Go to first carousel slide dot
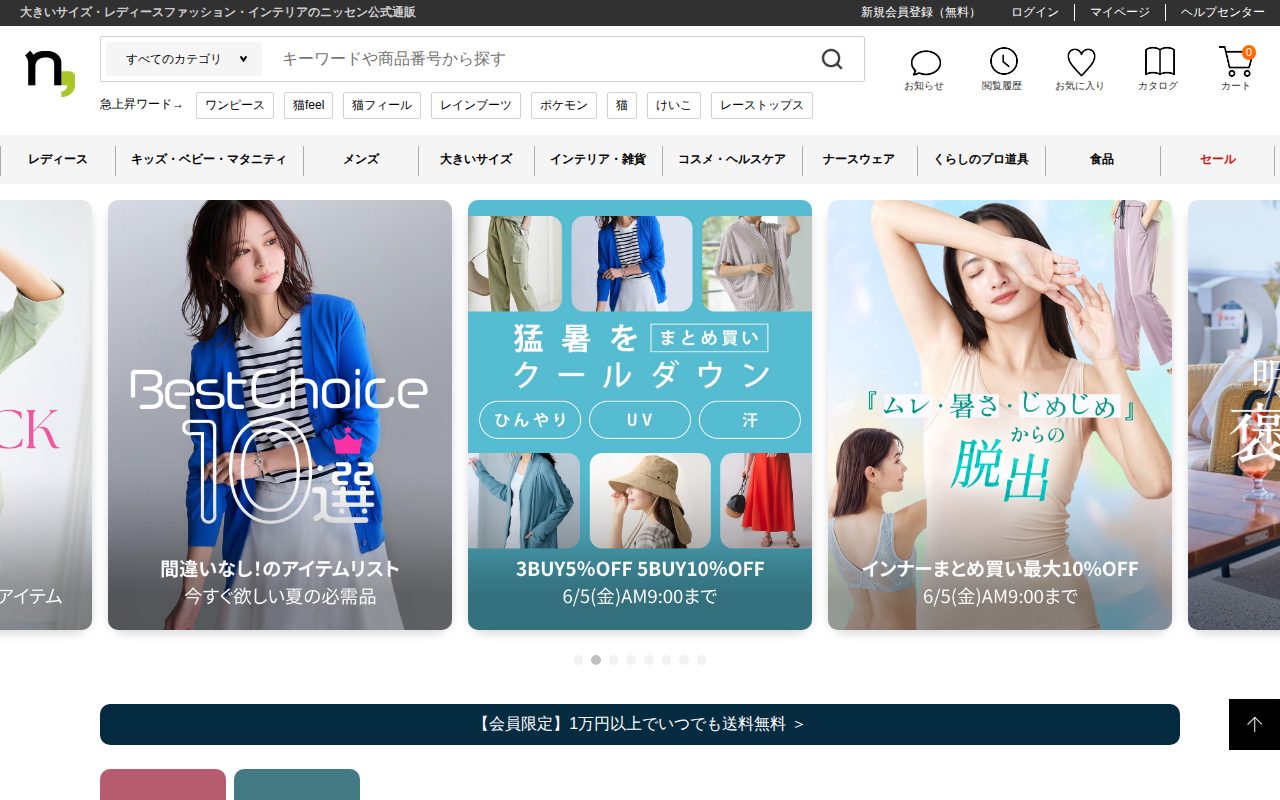The width and height of the screenshot is (1280, 800). [578, 660]
